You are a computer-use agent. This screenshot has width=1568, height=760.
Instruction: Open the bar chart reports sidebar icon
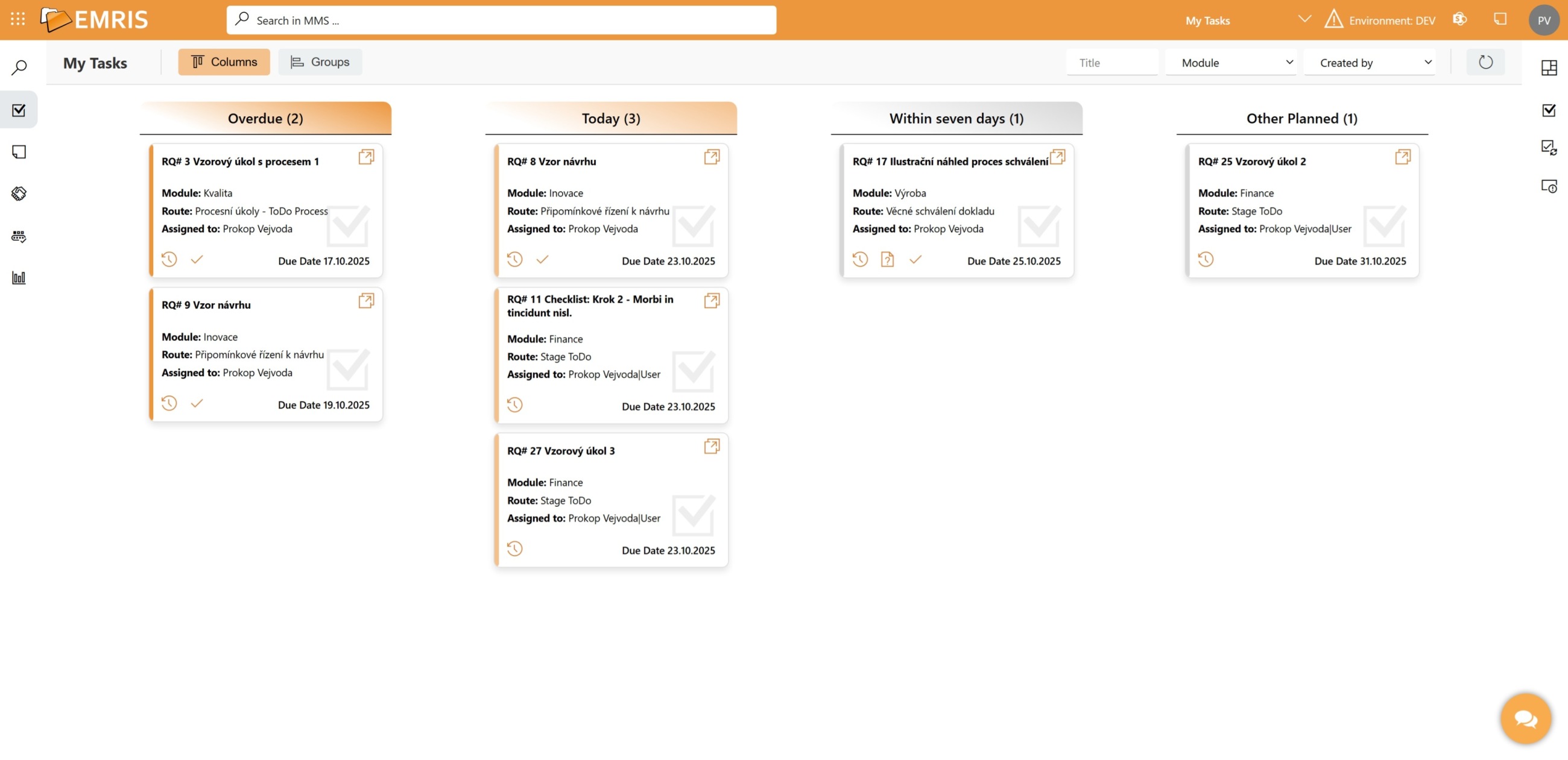pos(19,278)
